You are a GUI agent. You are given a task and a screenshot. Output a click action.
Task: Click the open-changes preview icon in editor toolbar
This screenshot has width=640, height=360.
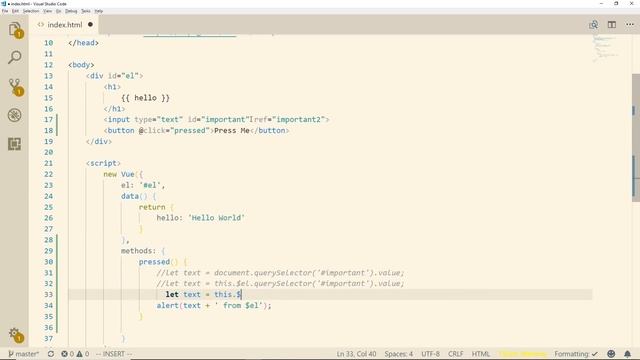pyautogui.click(x=593, y=25)
